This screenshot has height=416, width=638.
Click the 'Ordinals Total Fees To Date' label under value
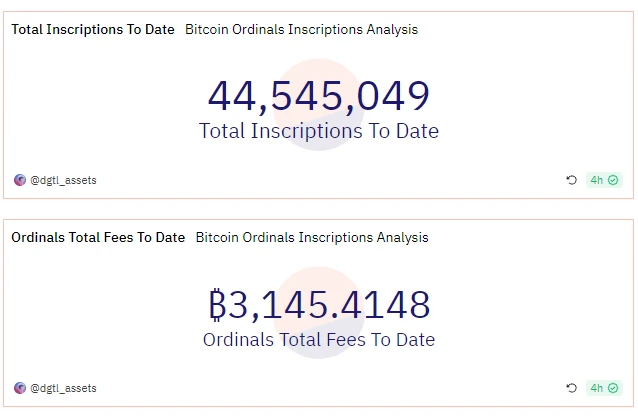coord(319,339)
